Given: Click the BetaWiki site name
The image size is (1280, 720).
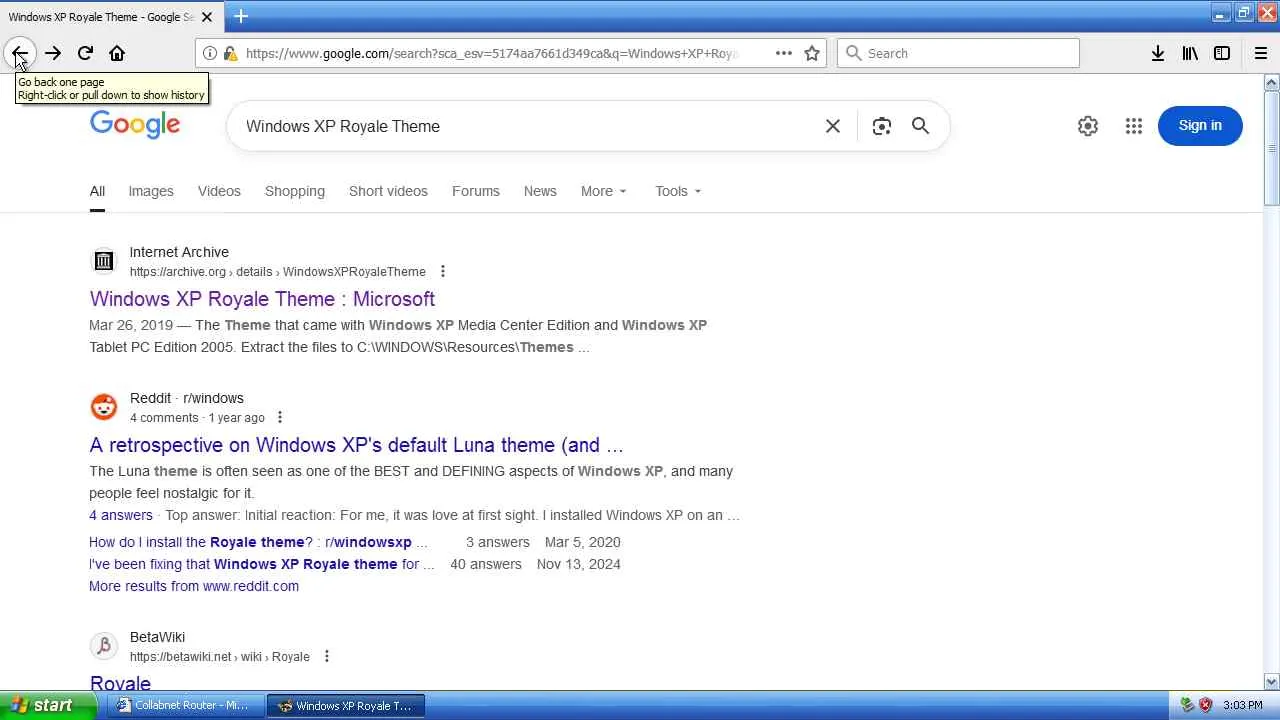Looking at the screenshot, I should 157,637.
